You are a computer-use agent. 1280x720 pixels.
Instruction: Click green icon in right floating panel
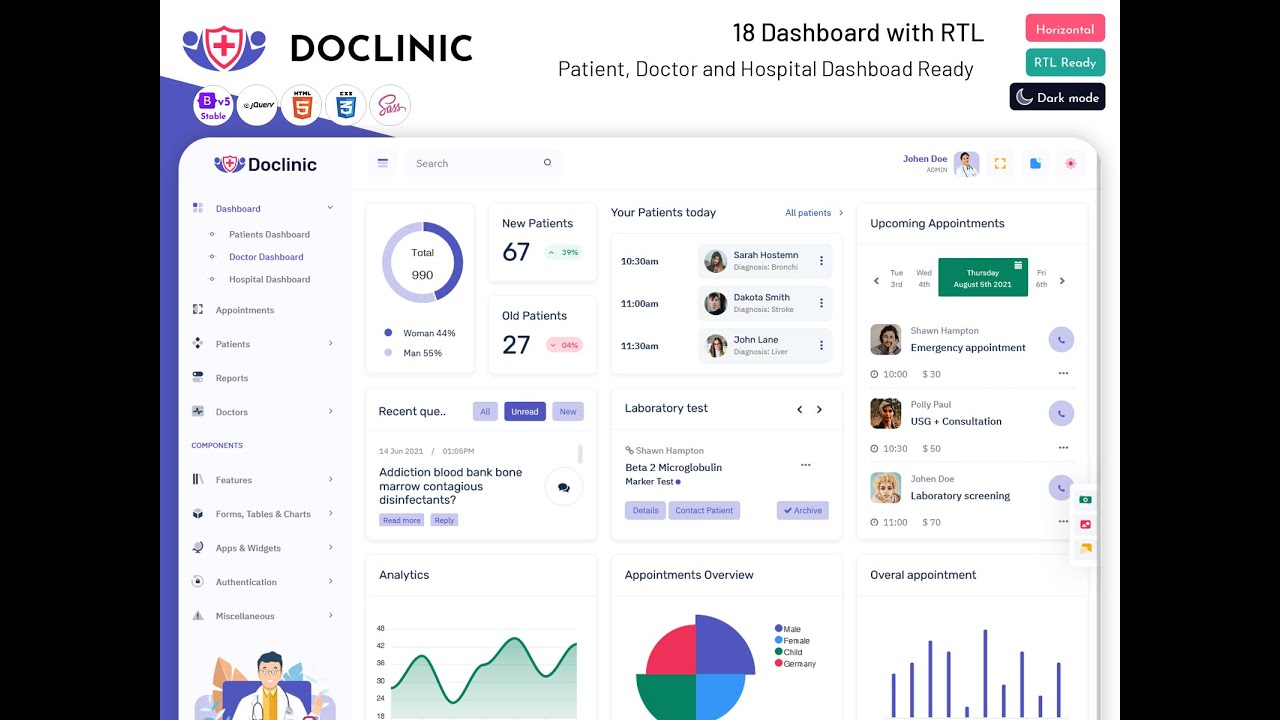[1085, 499]
